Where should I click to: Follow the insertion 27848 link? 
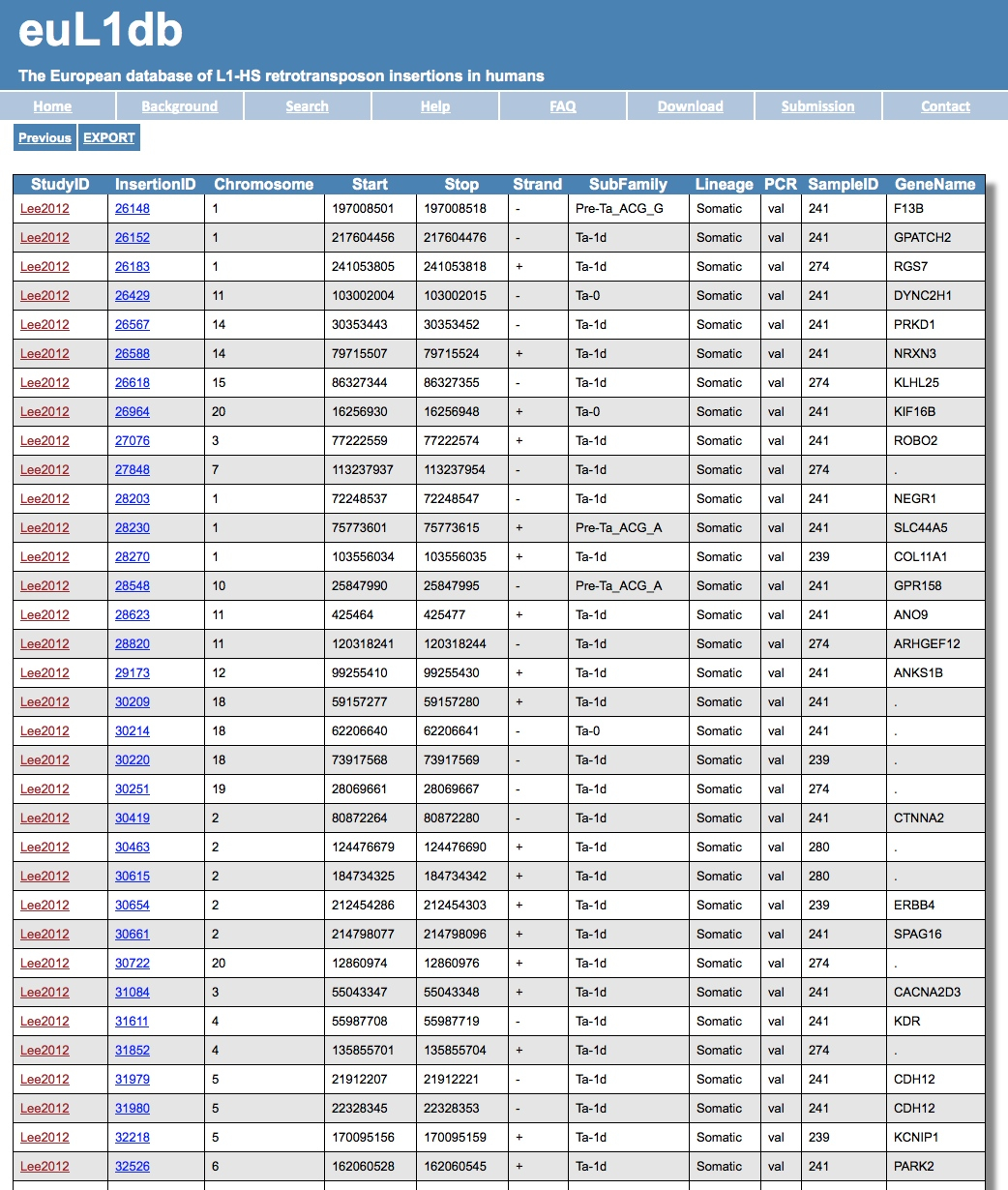coord(133,469)
